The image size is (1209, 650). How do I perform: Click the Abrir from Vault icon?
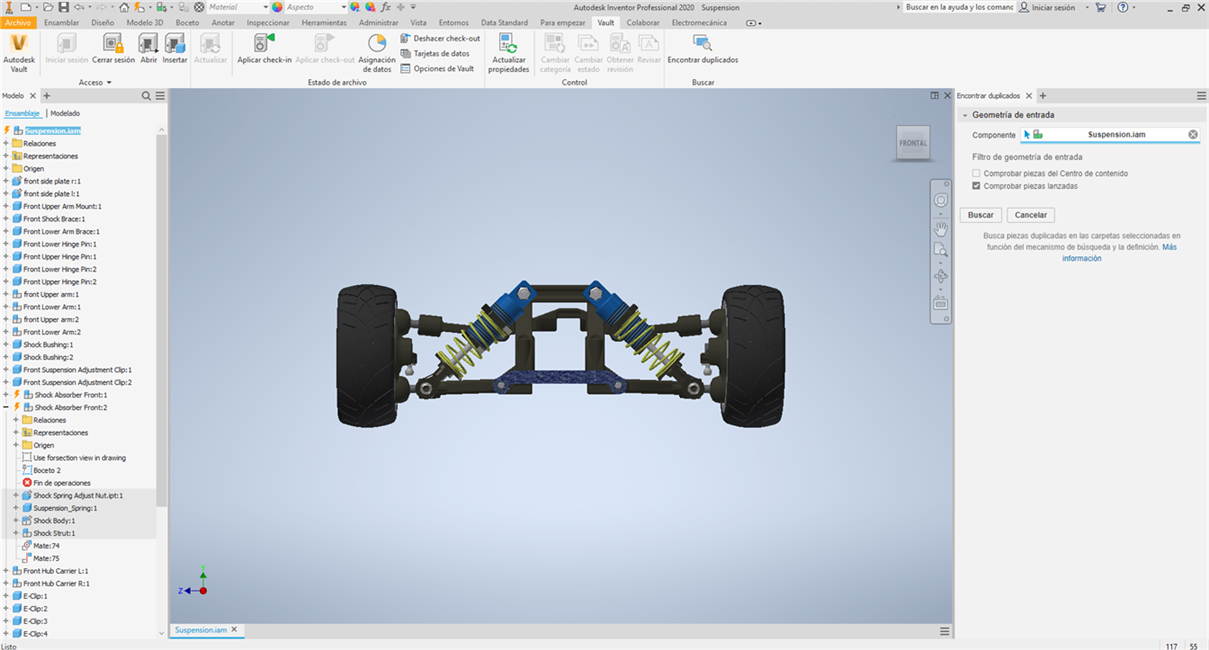point(148,43)
